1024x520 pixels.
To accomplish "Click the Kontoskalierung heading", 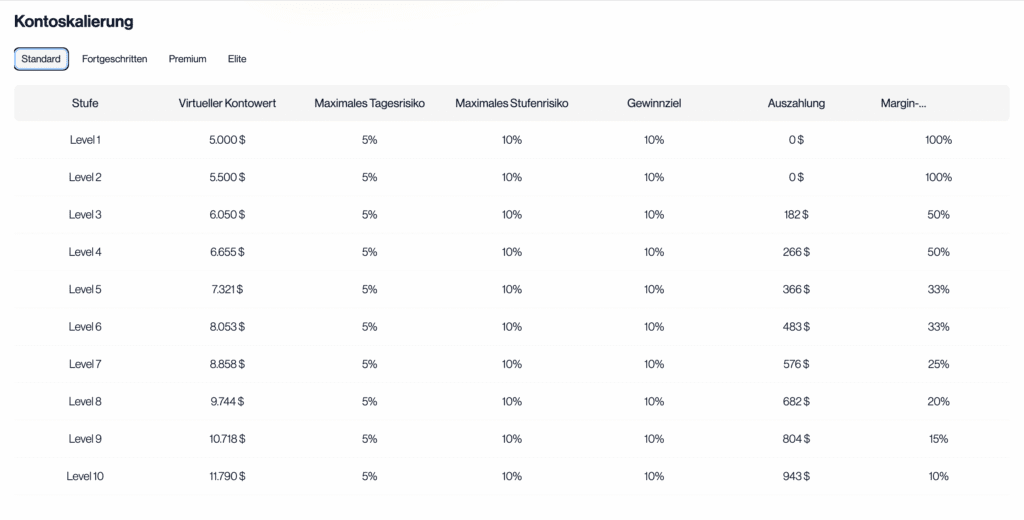I will pyautogui.click(x=74, y=21).
